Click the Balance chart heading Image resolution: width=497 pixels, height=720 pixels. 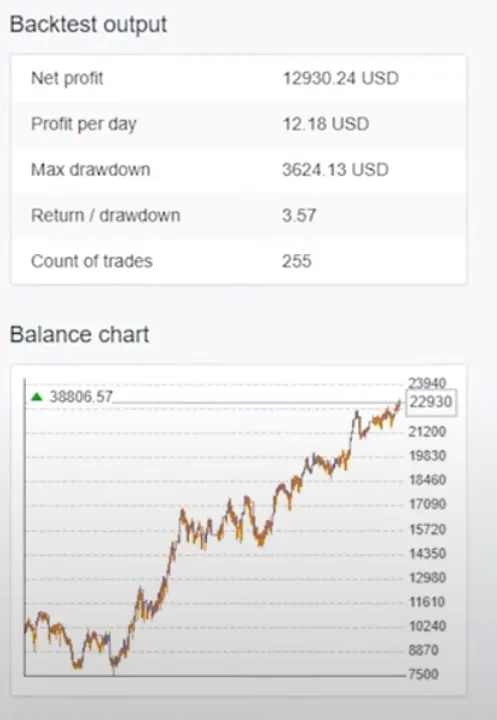click(x=79, y=334)
